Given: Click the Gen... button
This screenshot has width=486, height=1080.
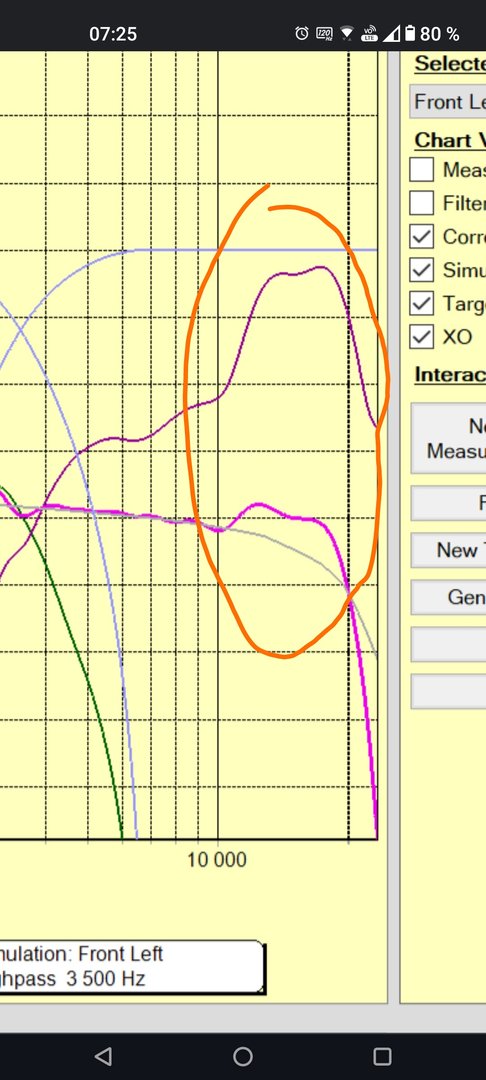Looking at the screenshot, I should (x=449, y=596).
